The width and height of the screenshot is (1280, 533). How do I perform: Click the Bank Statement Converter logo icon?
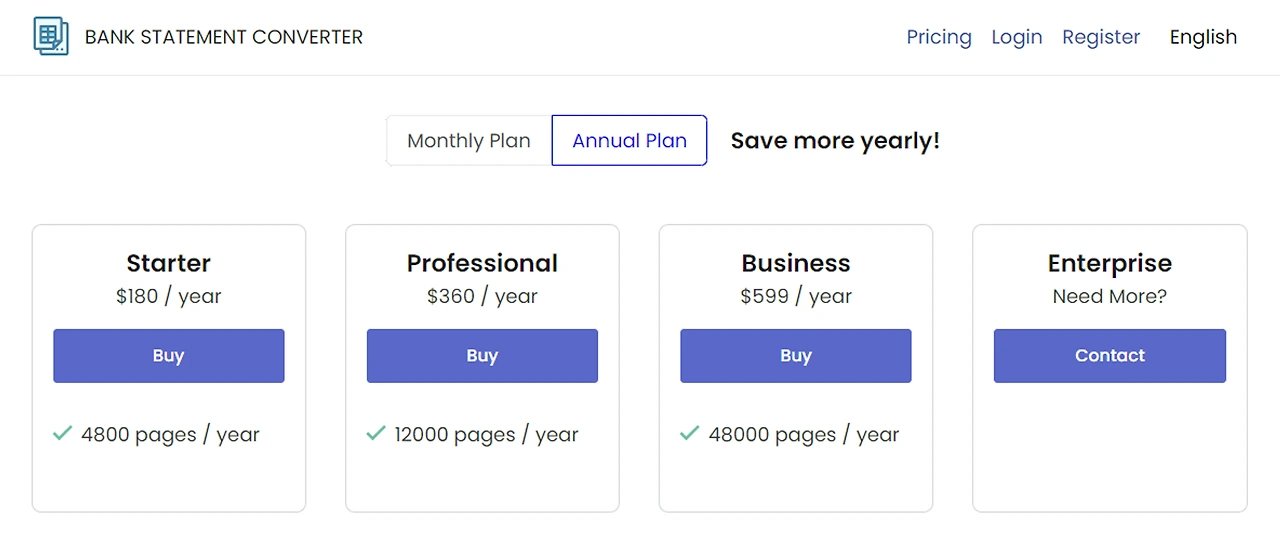[x=51, y=37]
